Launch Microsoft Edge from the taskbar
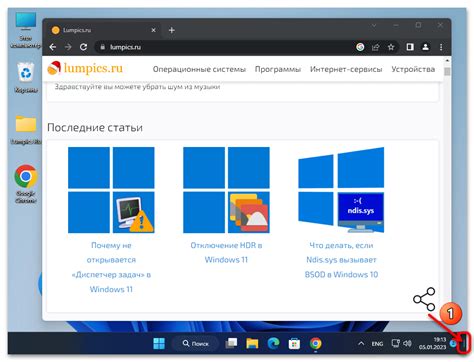Viewport: 474px width, 362px height. pos(273,343)
